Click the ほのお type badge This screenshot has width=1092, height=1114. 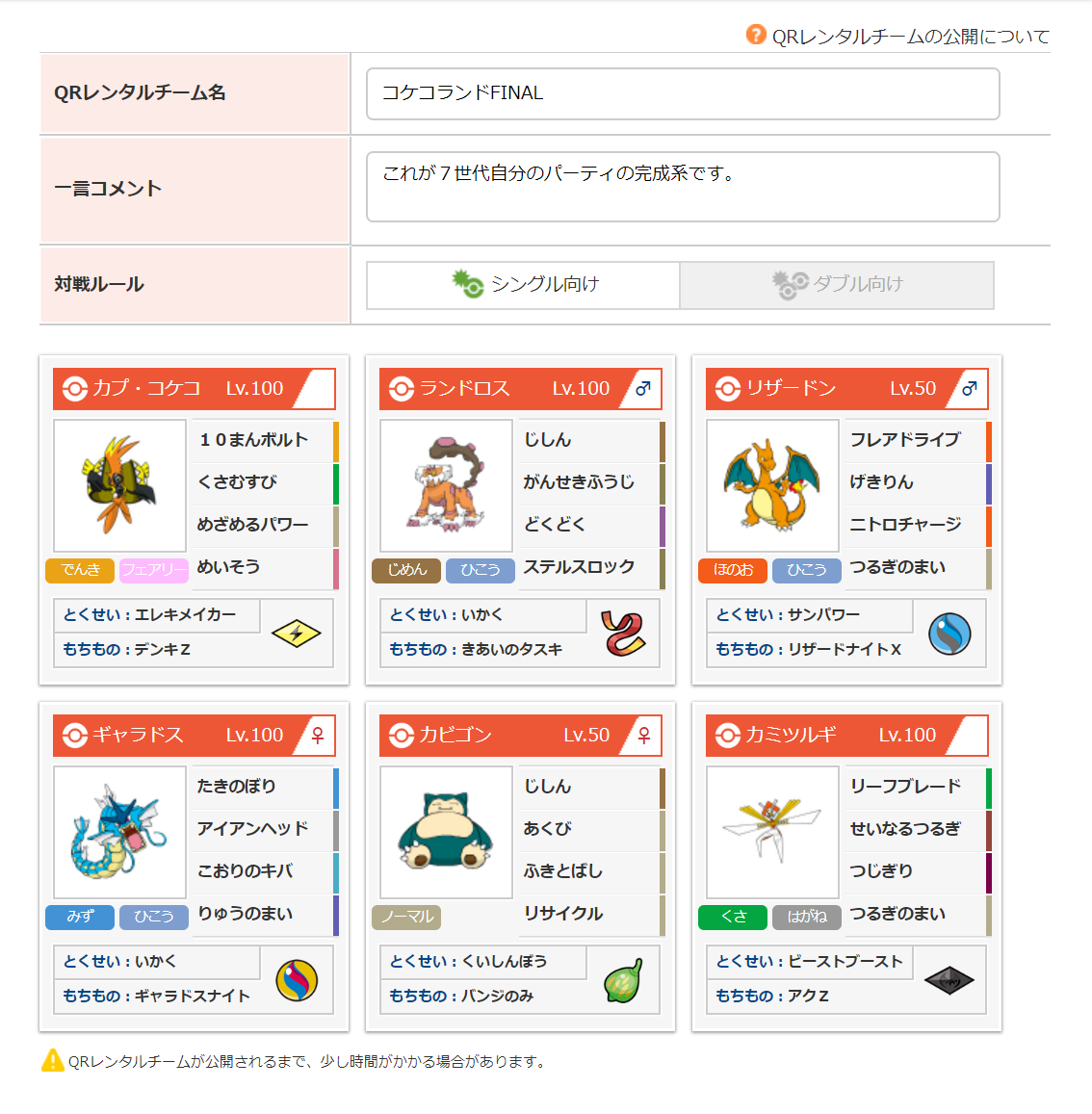coord(733,570)
